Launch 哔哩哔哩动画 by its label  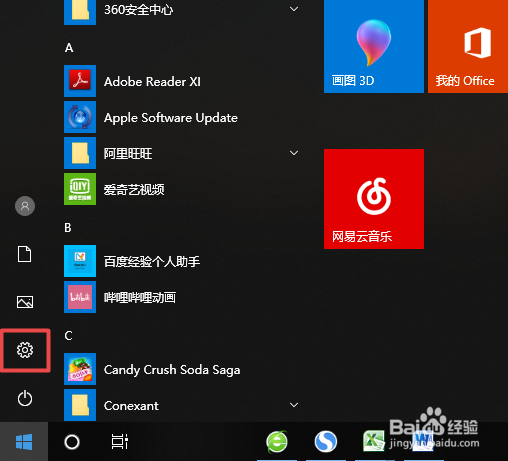click(140, 298)
